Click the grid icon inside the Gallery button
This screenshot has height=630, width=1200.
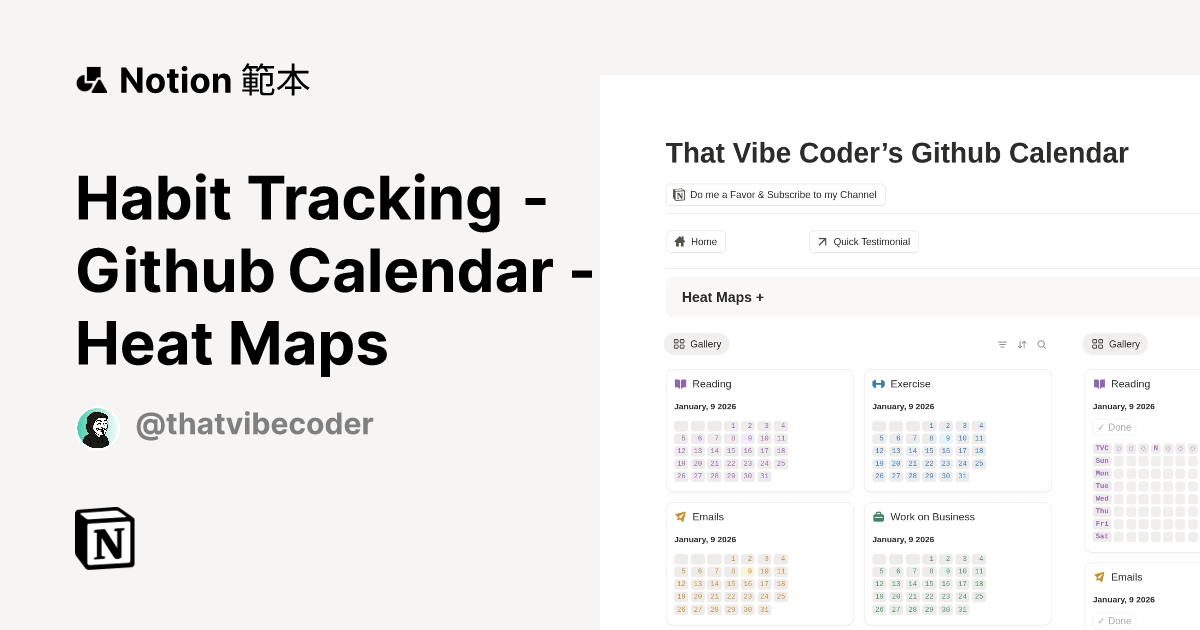tap(681, 344)
